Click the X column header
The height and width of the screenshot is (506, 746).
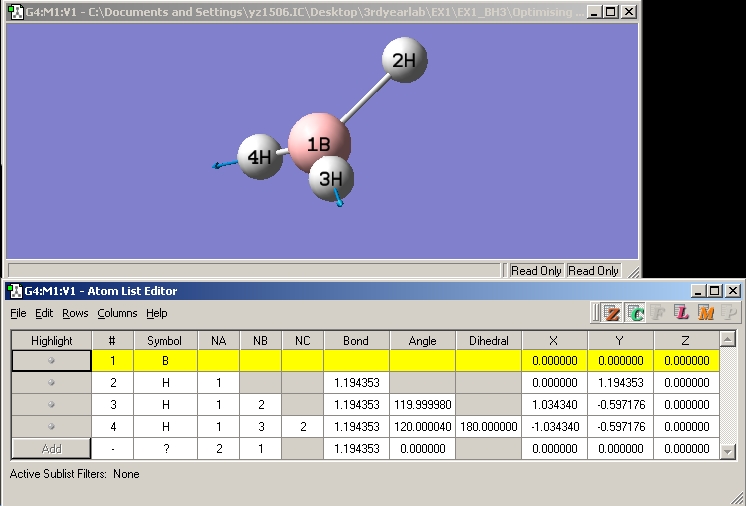[x=554, y=341]
